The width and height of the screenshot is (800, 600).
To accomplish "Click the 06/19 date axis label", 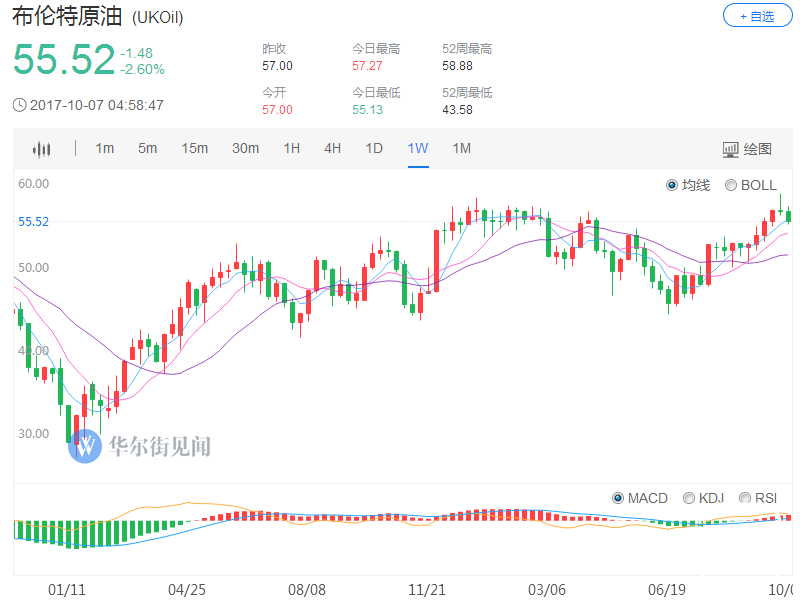I will point(667,590).
